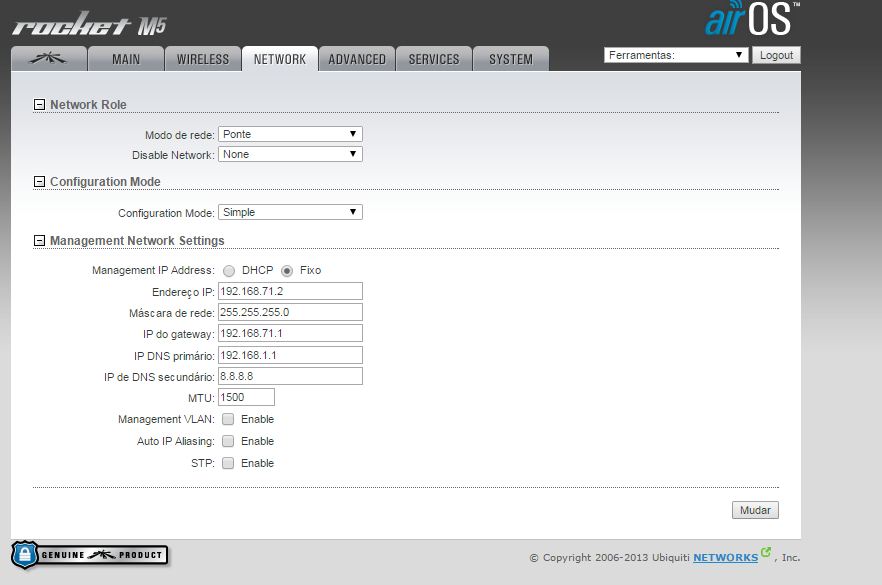Click the Logout button

(776, 55)
